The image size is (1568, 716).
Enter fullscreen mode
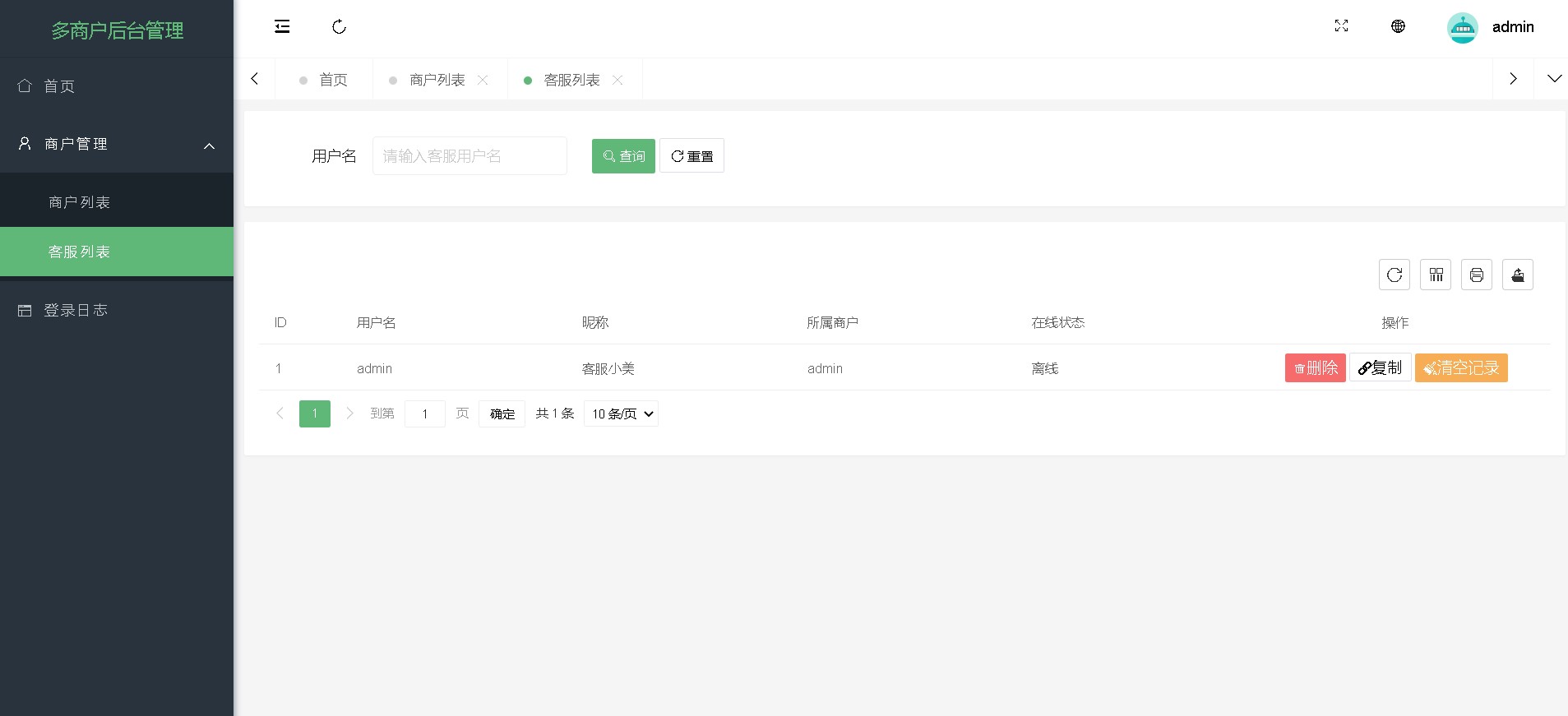coord(1341,26)
